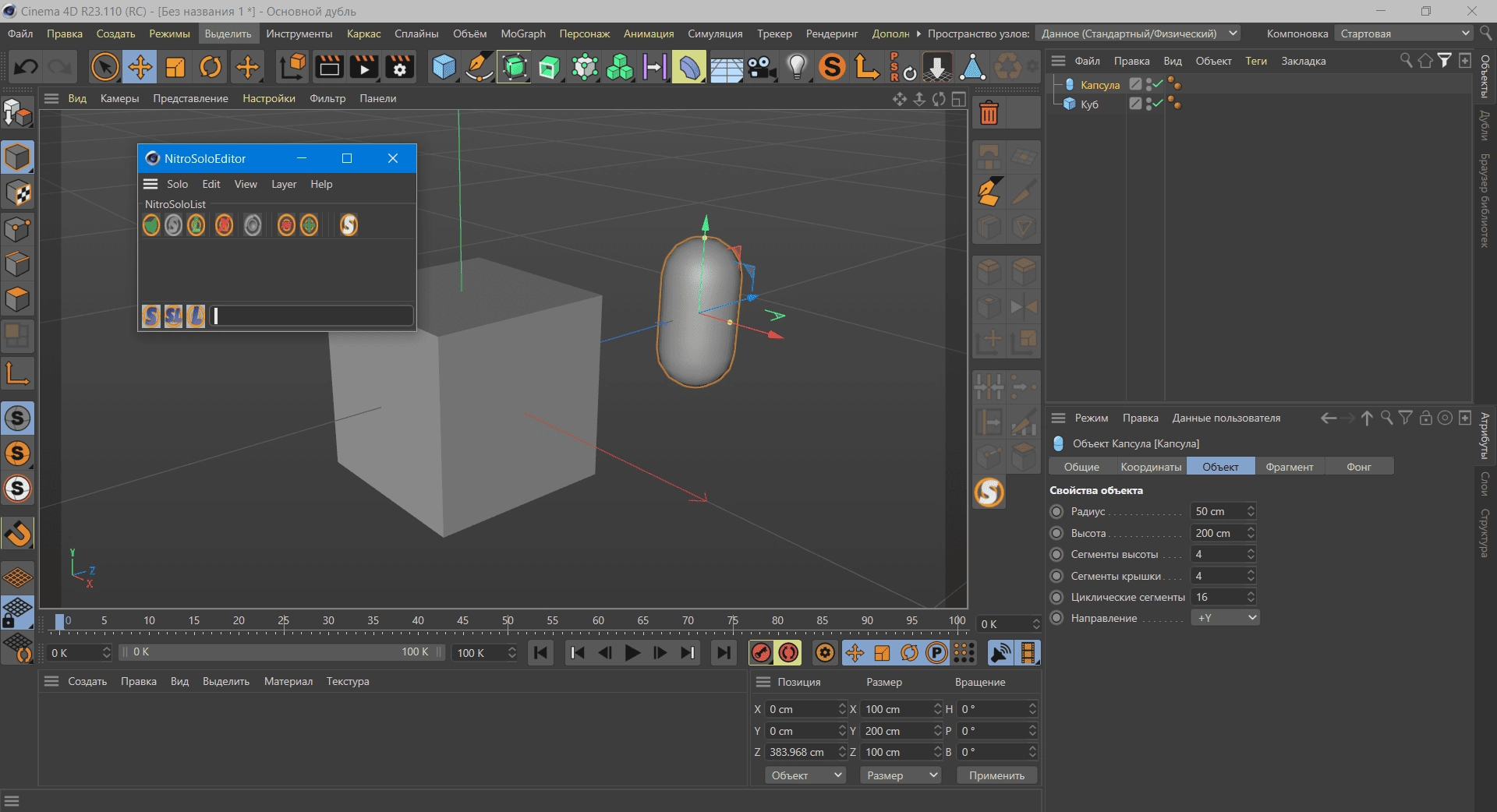The image size is (1497, 812).
Task: Open the Создать main menu
Action: click(x=115, y=34)
